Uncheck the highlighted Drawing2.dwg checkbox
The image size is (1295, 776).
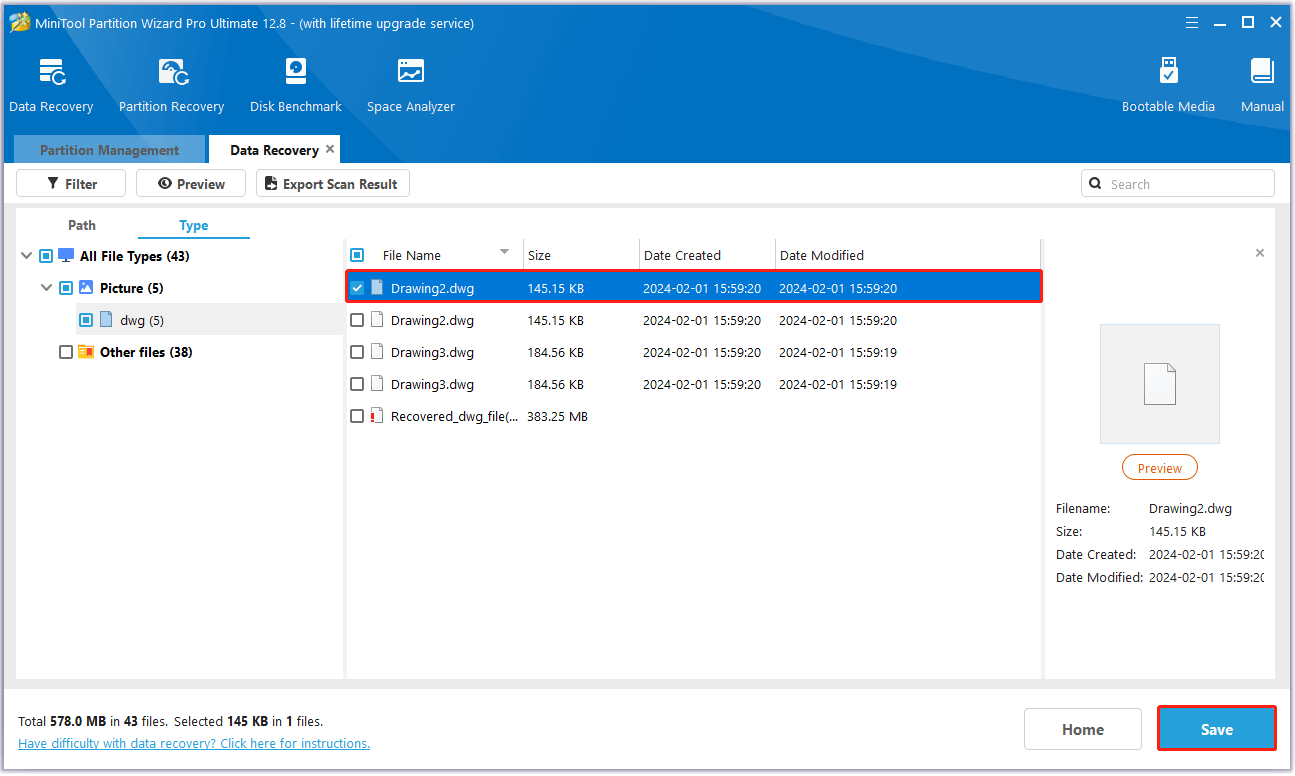click(x=357, y=288)
